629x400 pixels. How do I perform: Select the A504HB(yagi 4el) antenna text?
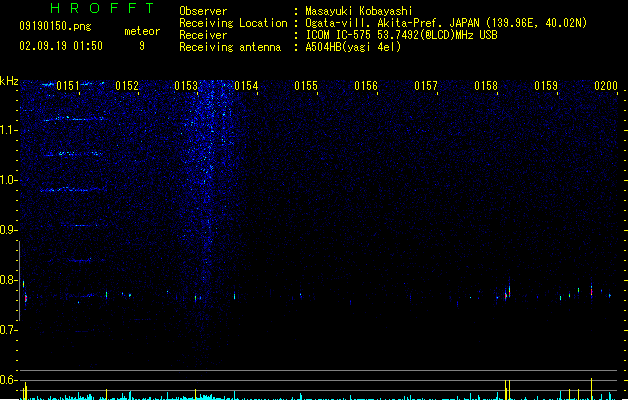[x=353, y=47]
